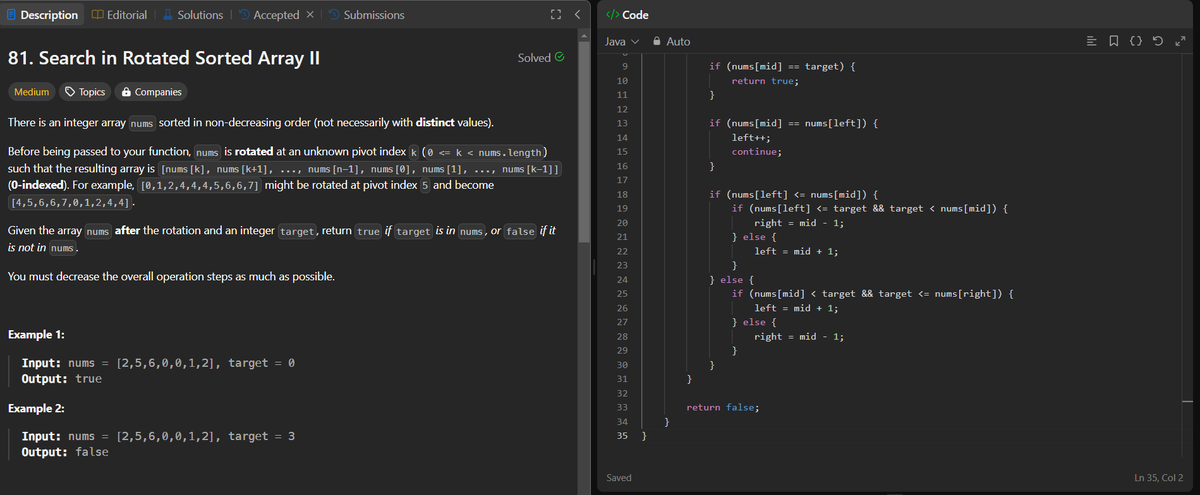Open the Code panel tab

pyautogui.click(x=627, y=15)
